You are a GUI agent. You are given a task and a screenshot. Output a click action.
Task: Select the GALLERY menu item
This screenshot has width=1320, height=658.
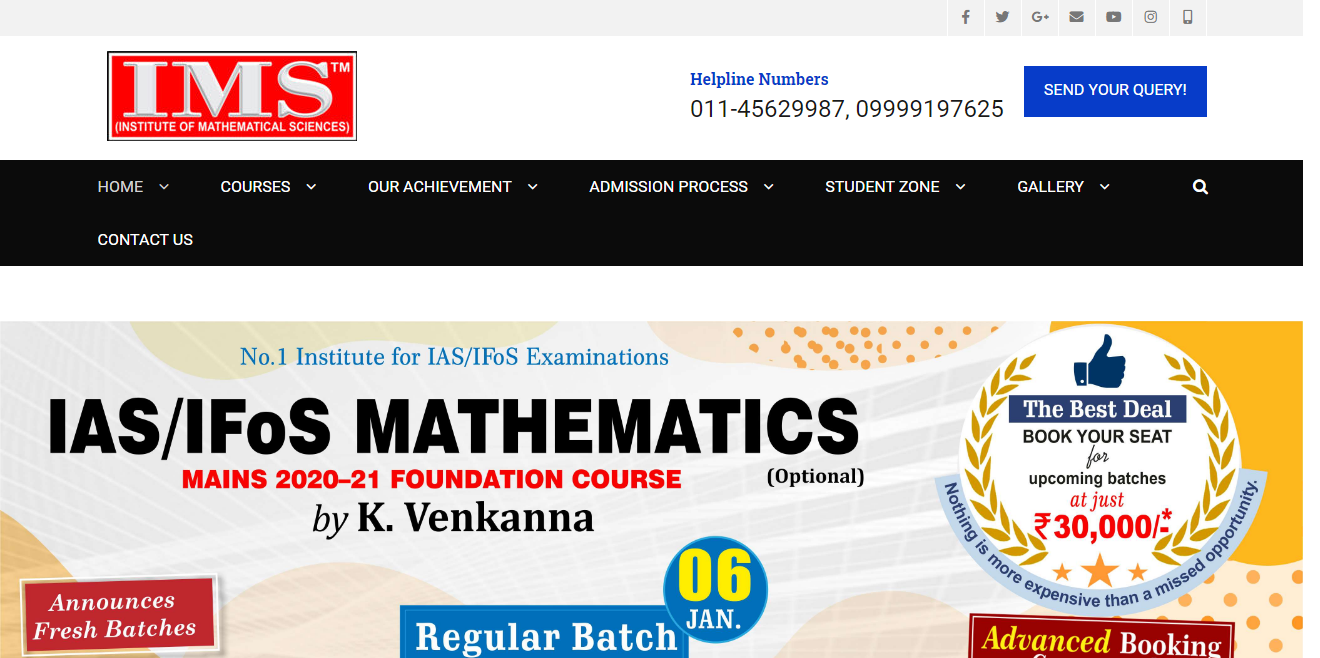1050,186
